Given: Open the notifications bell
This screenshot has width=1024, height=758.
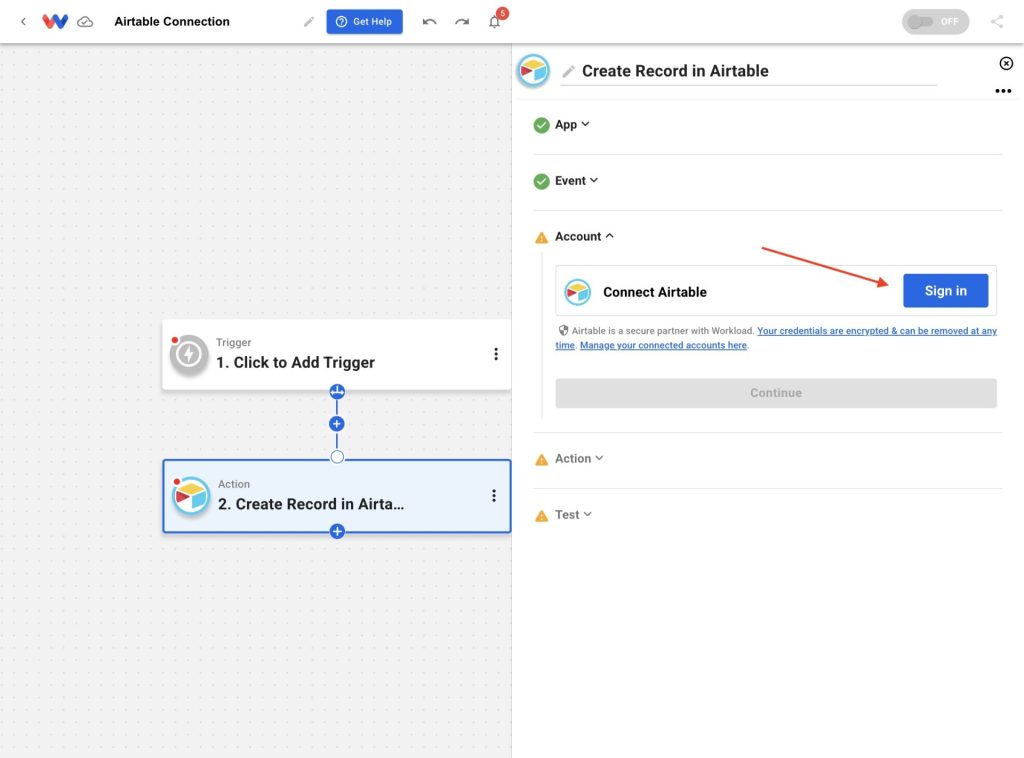Looking at the screenshot, I should (495, 22).
